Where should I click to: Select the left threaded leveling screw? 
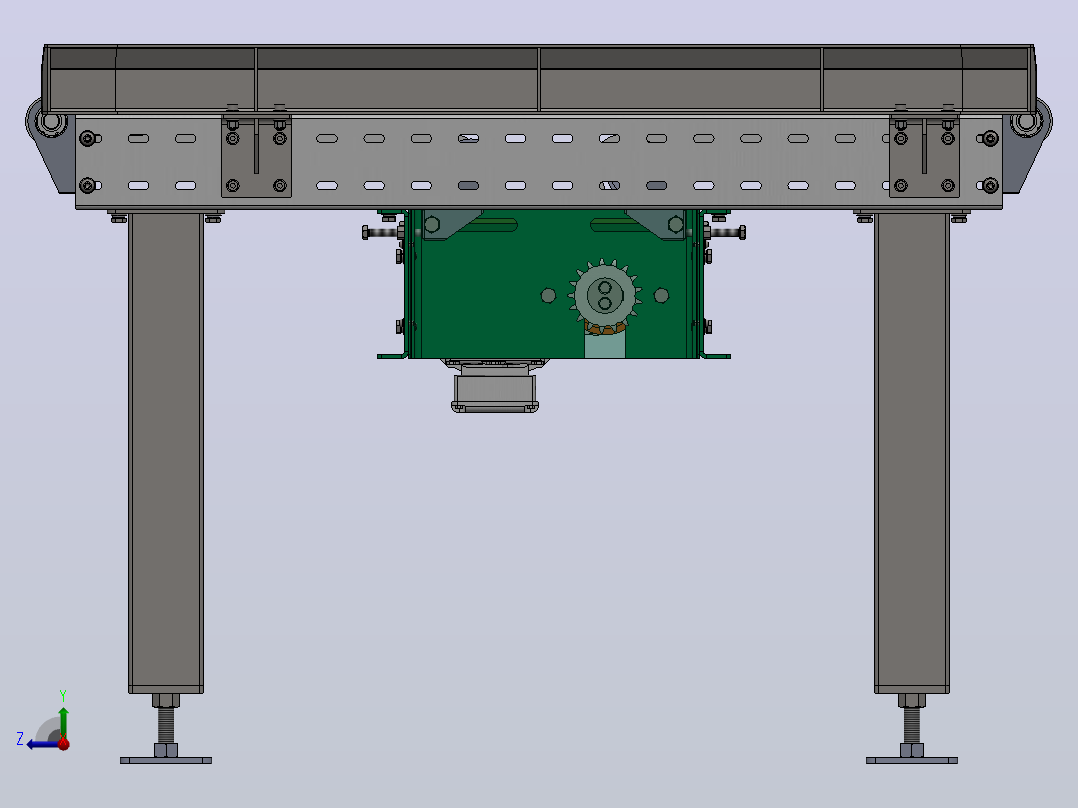click(166, 725)
